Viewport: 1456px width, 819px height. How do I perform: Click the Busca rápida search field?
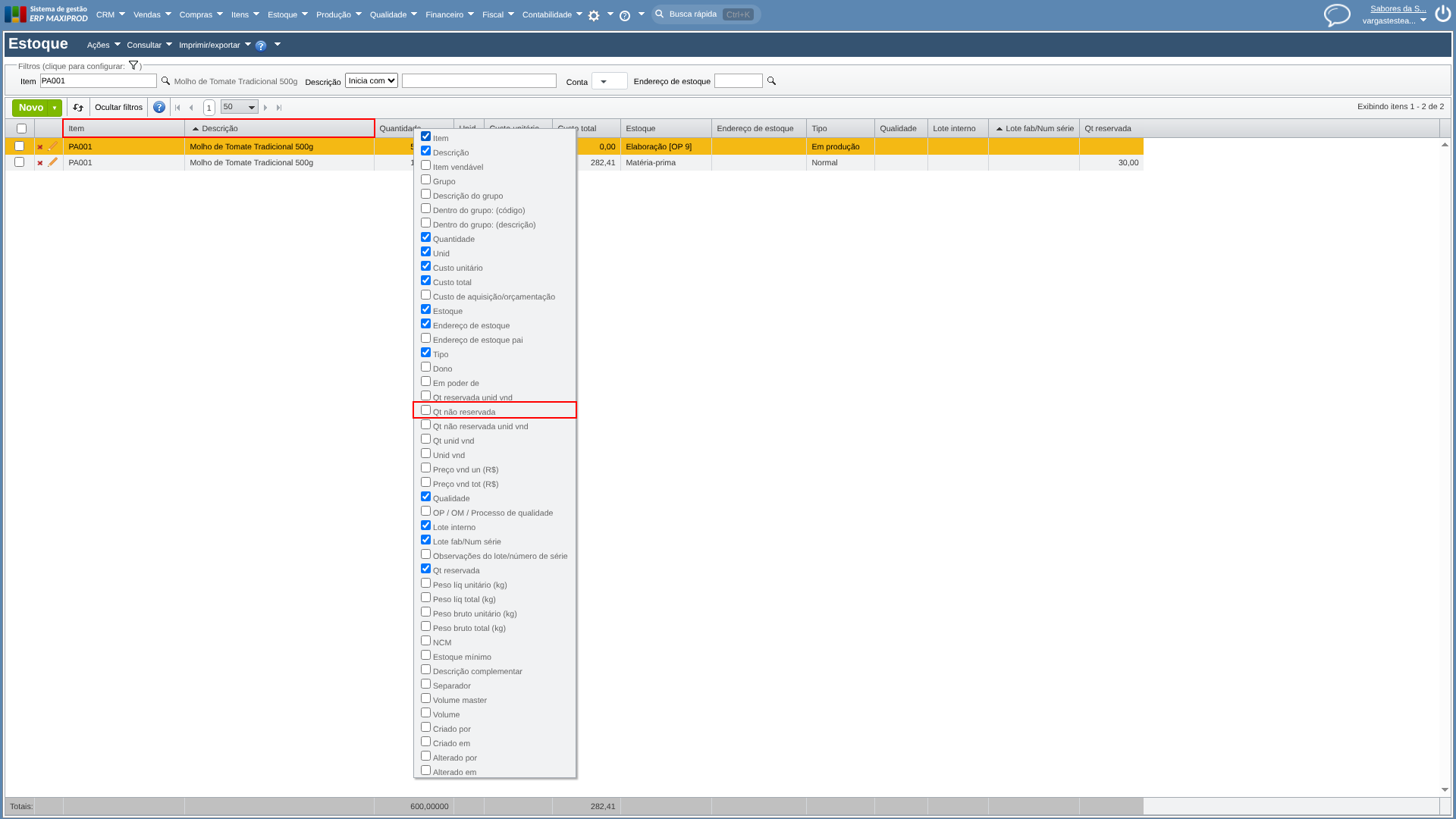point(706,14)
